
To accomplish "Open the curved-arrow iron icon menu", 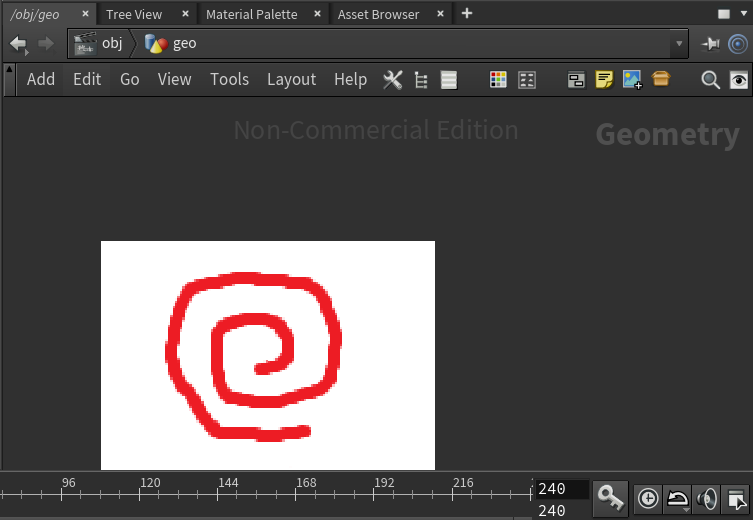I will point(678,499).
